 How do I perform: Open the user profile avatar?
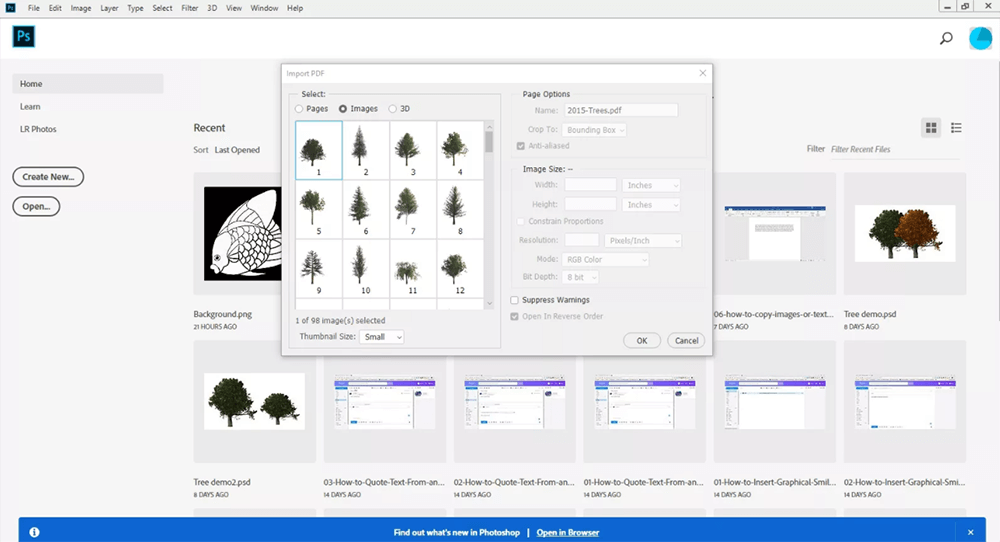(980, 38)
